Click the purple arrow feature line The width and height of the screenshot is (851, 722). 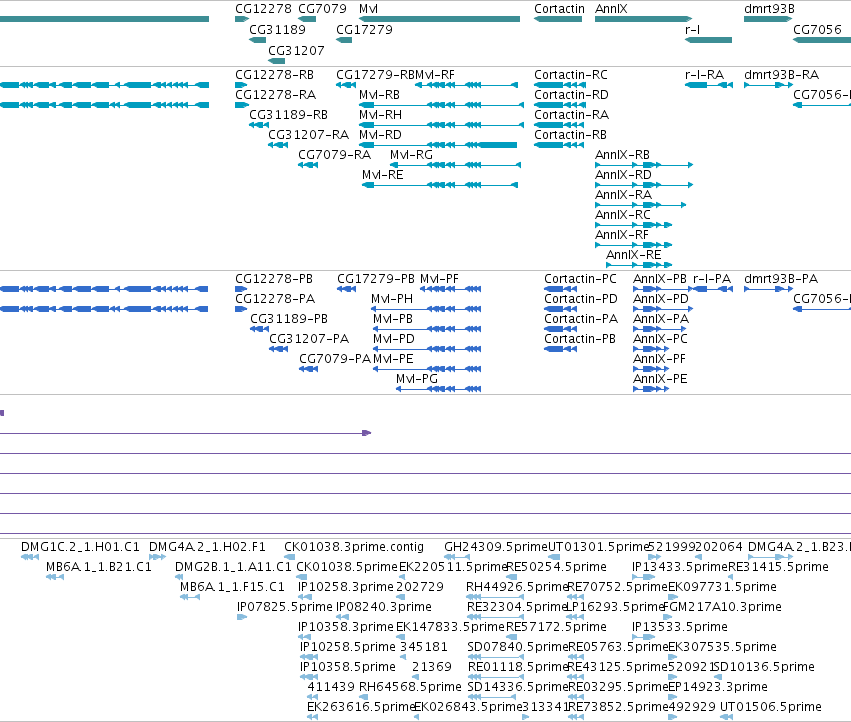pos(185,433)
